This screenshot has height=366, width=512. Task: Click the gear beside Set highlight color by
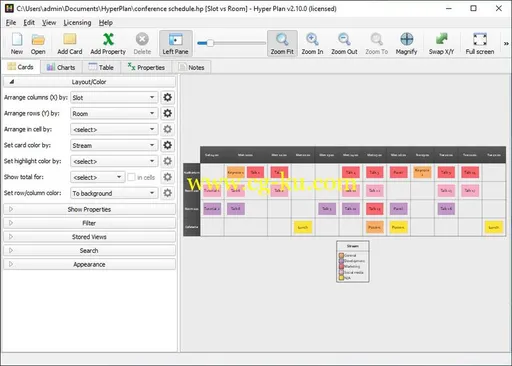click(x=167, y=161)
